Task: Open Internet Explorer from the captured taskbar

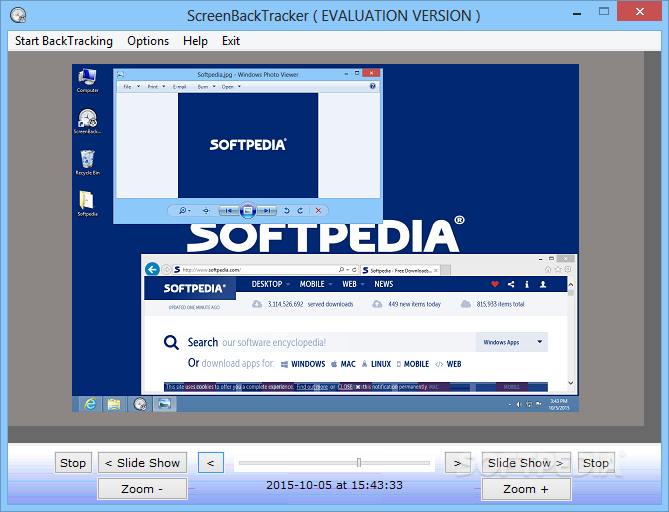Action: [90, 404]
